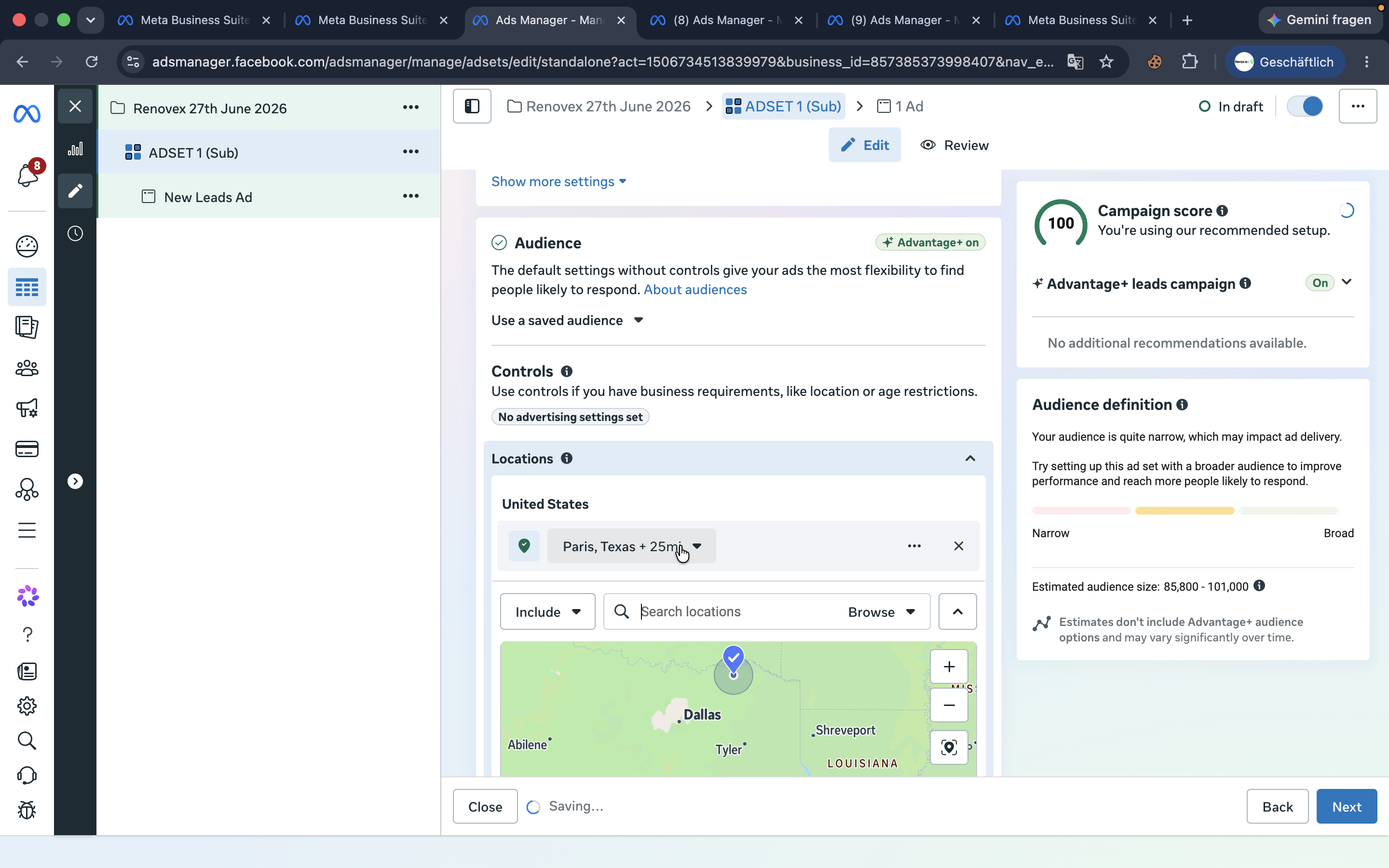Open Use a saved audience dropdown
This screenshot has height=868, width=1389.
coord(567,320)
